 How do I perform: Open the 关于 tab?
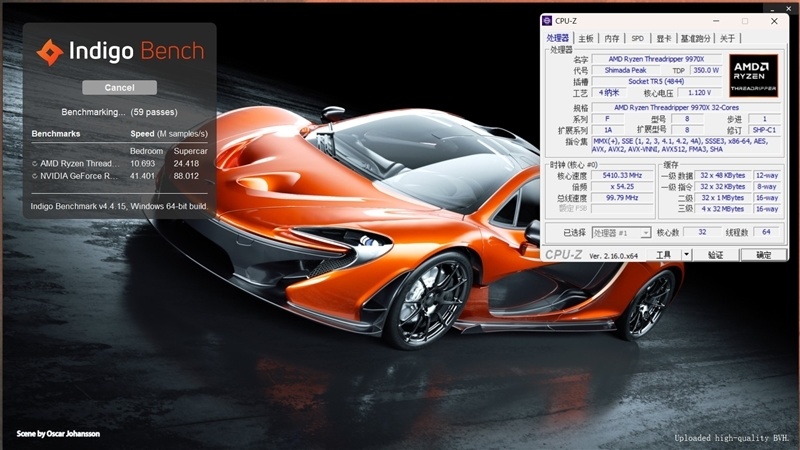[728, 38]
